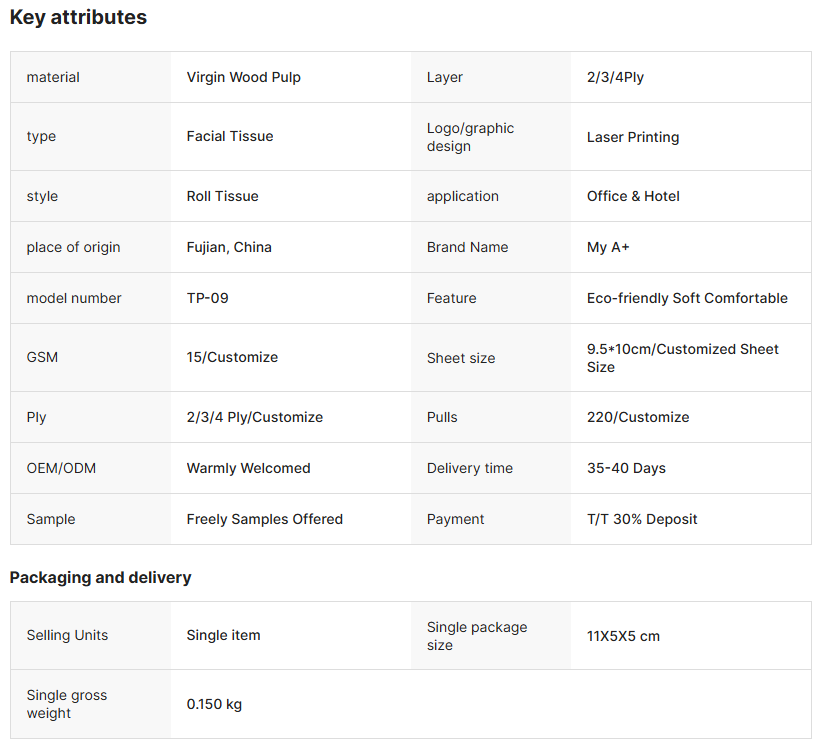Click the 15/Customize GSM value

[232, 357]
